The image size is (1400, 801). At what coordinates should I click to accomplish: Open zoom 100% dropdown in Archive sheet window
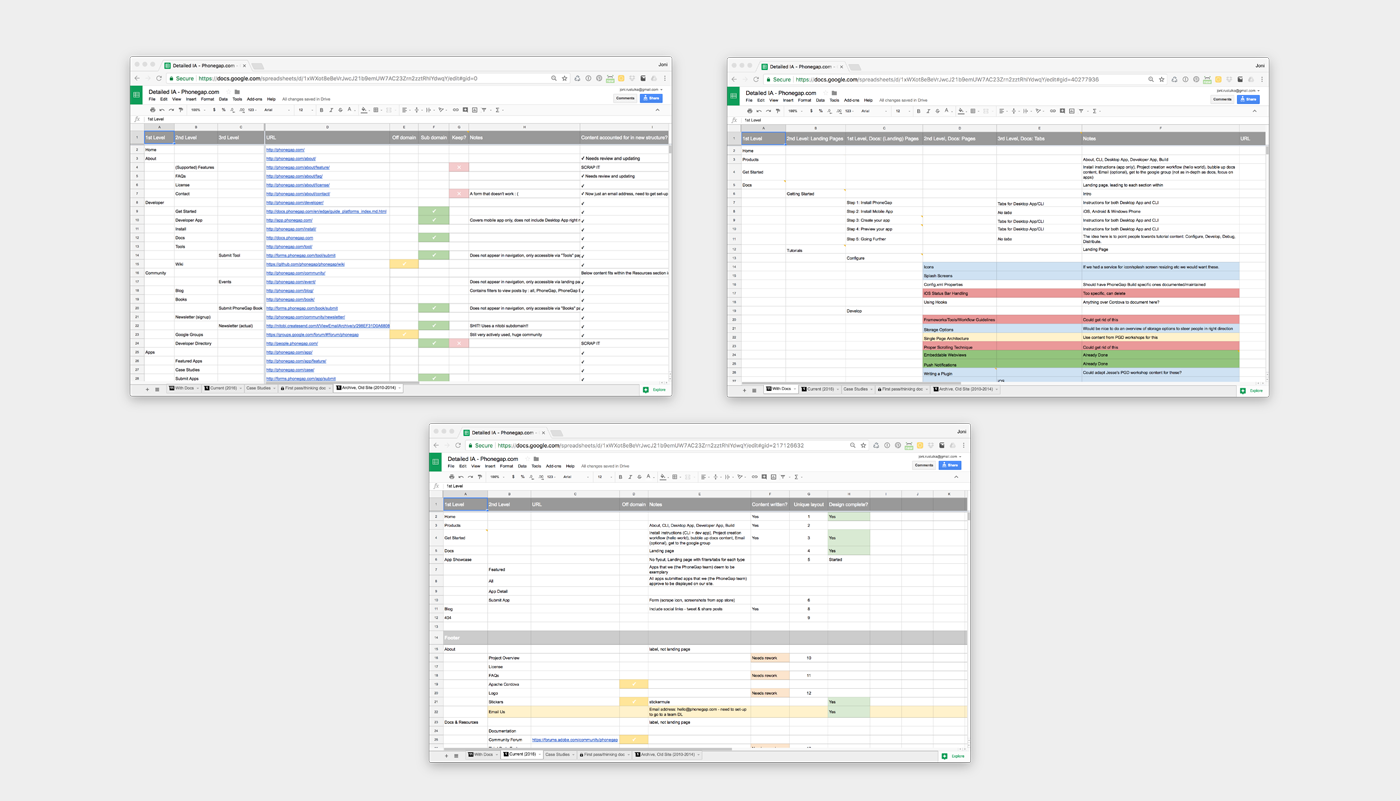tap(198, 110)
